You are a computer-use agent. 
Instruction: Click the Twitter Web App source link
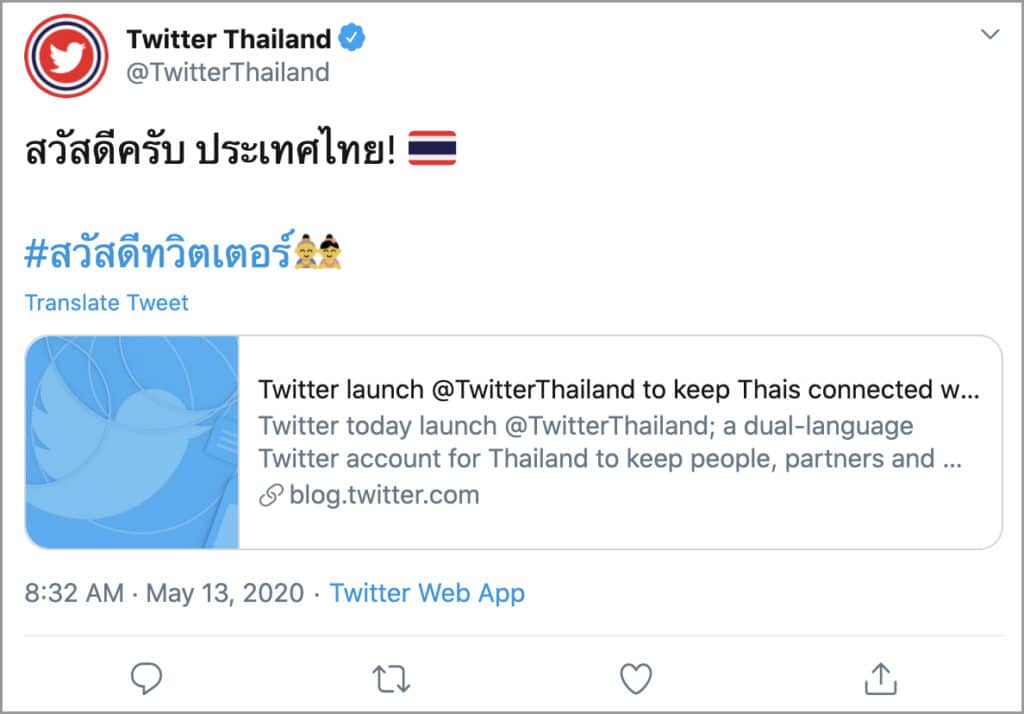click(427, 593)
